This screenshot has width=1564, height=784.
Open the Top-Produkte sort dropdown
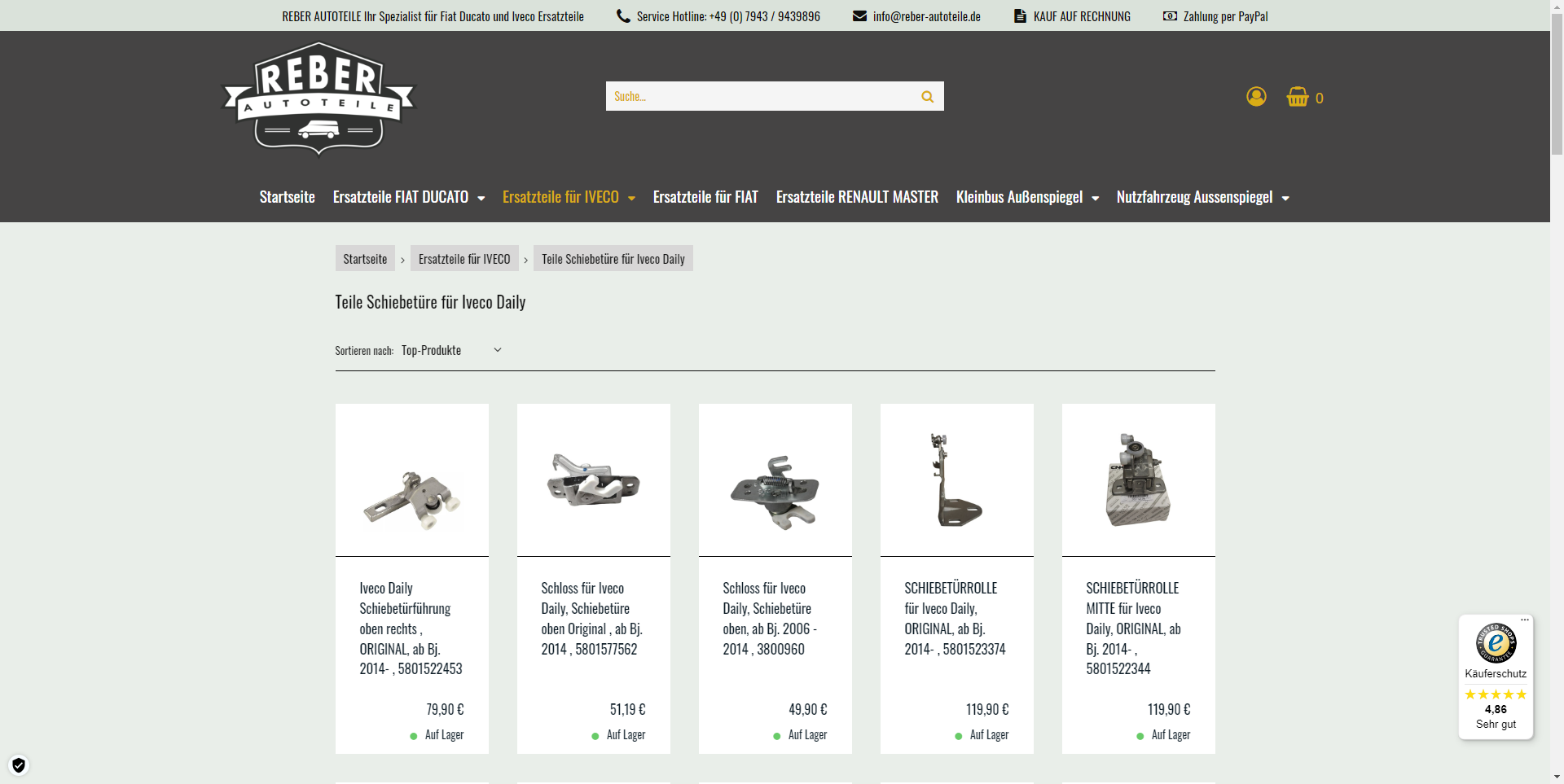[451, 350]
